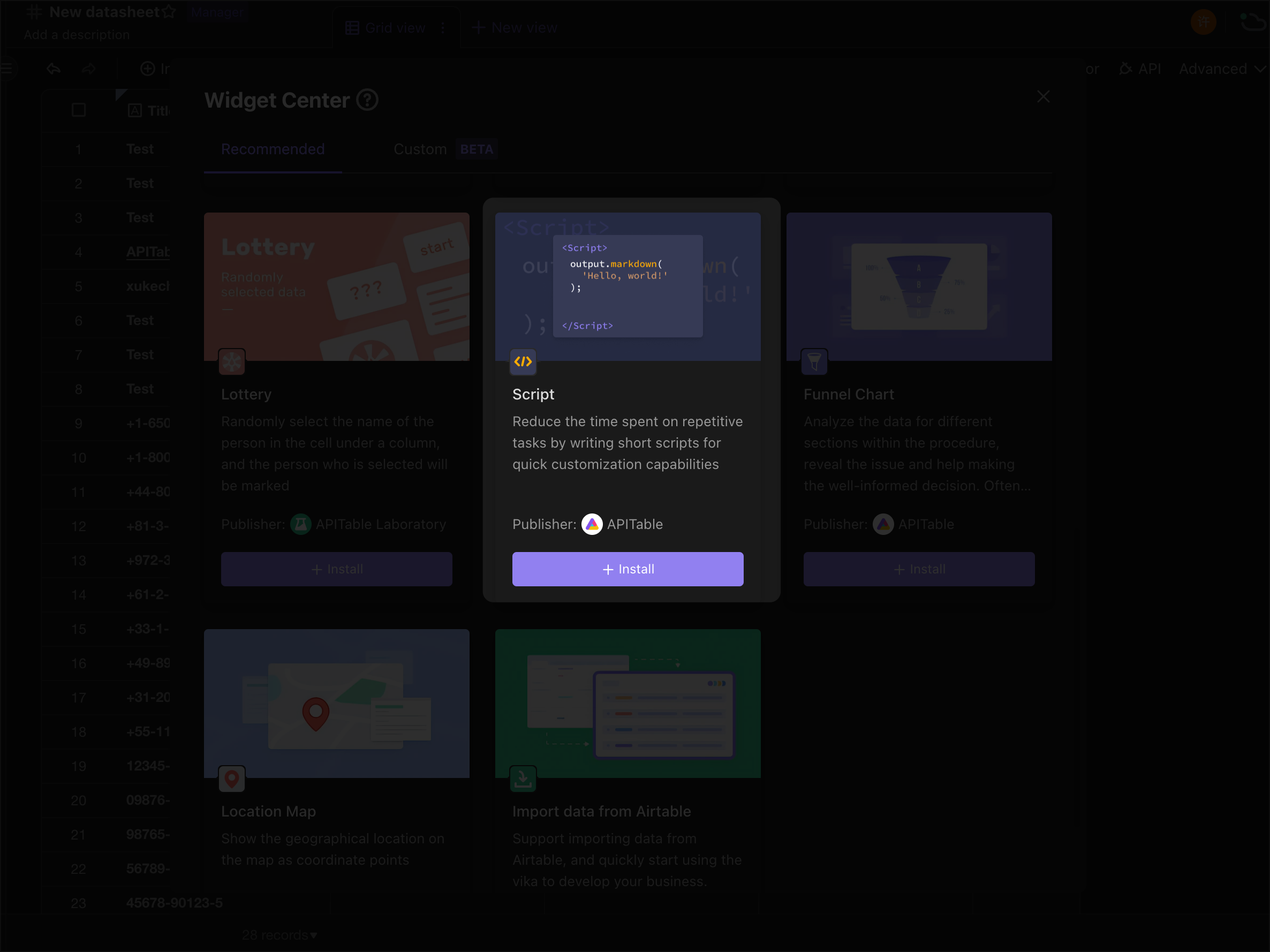Click the Airtable import download icon badge

[523, 779]
